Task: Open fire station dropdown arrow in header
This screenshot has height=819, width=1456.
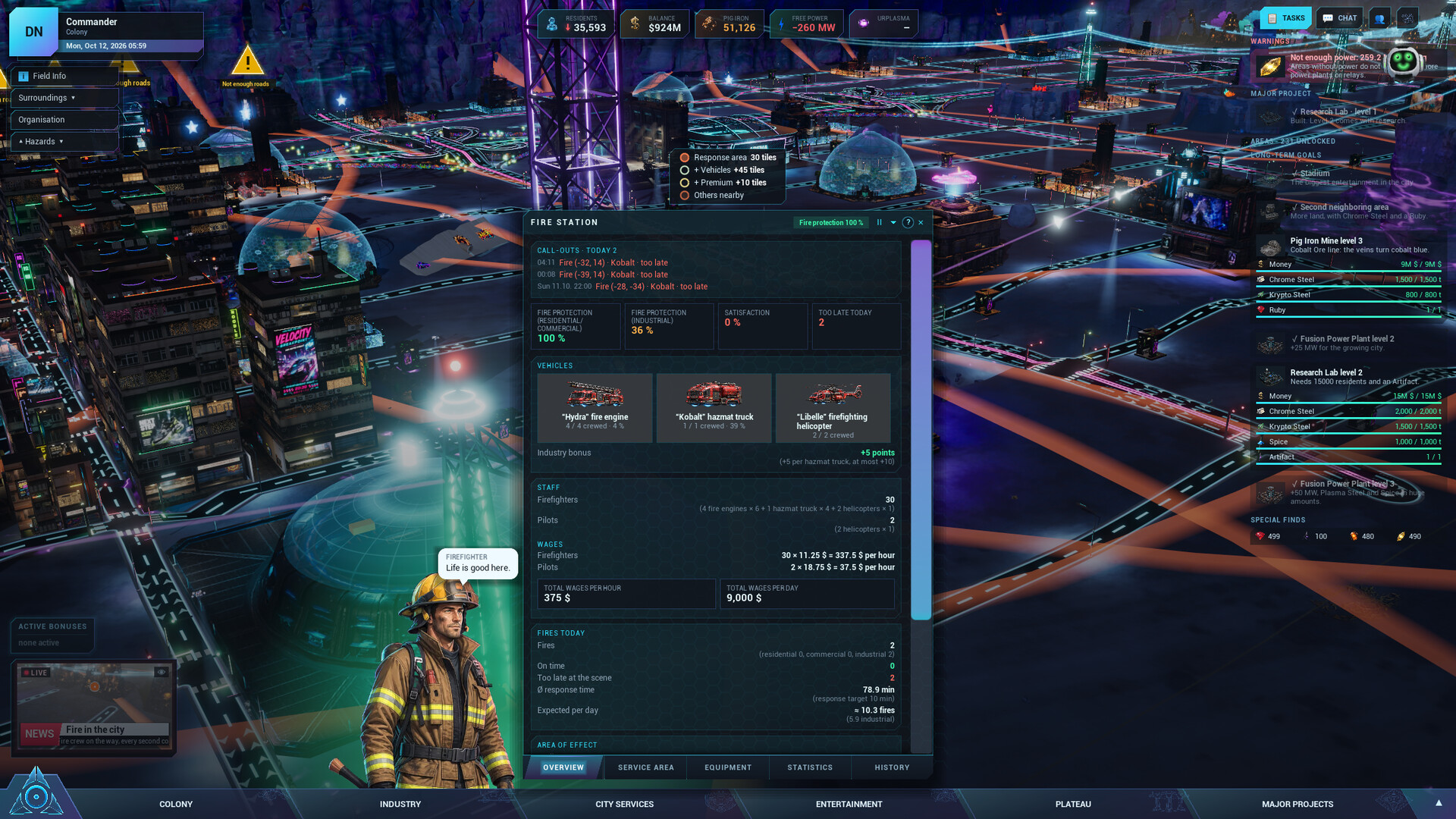Action: pos(893,222)
